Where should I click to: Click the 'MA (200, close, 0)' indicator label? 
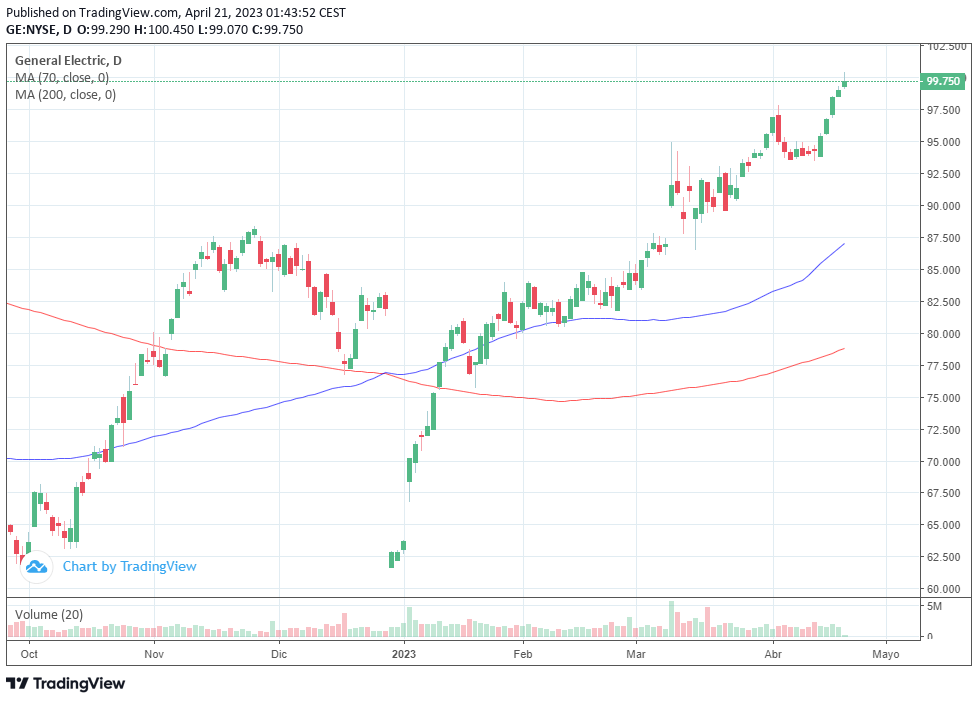click(65, 94)
